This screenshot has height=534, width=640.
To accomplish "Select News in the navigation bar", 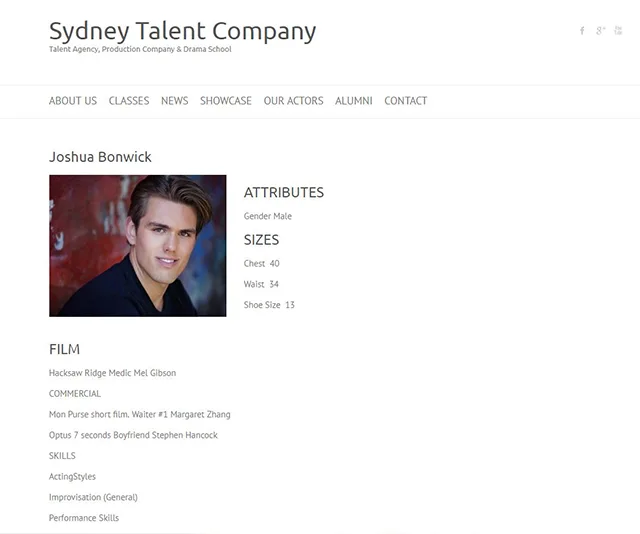I will 174,101.
